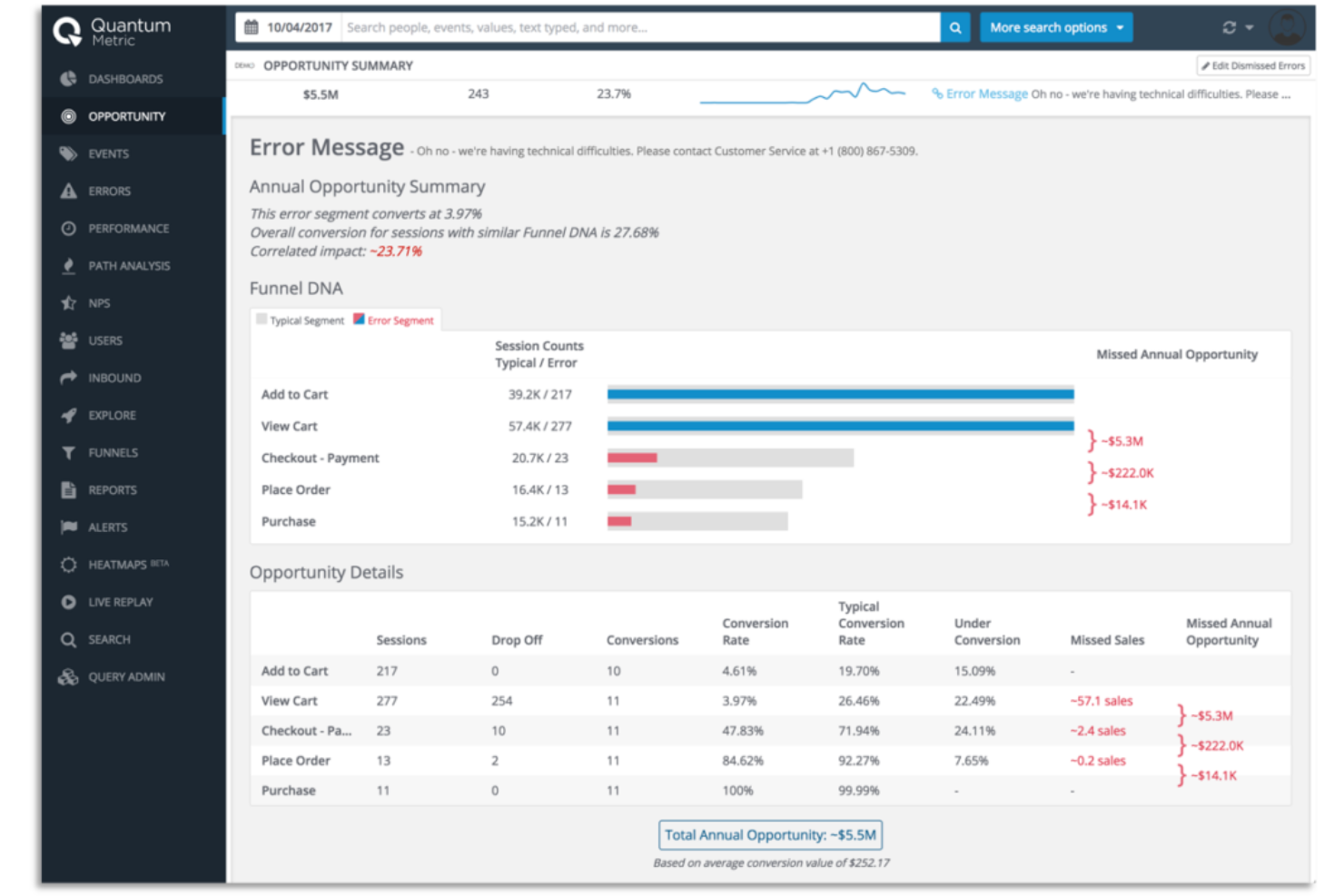Open the NPS section

pyautogui.click(x=100, y=302)
